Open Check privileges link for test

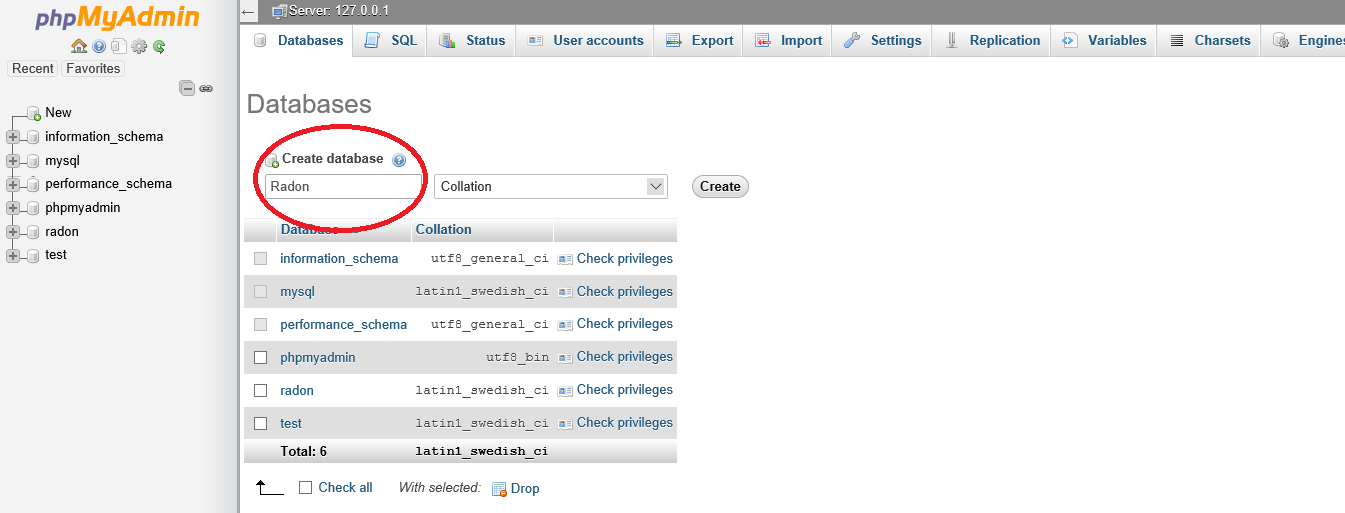click(x=624, y=423)
